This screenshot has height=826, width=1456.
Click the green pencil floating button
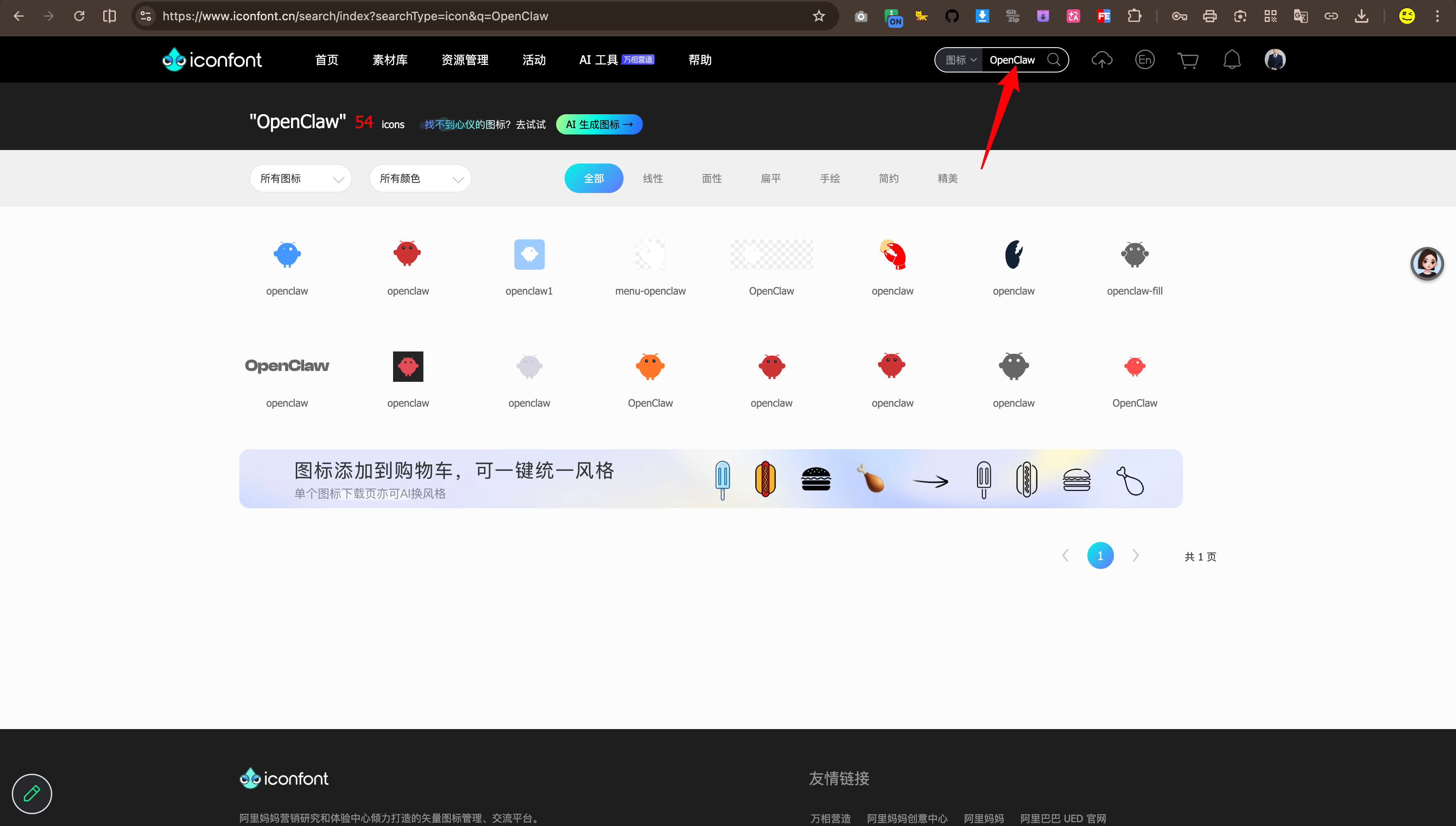tap(32, 794)
